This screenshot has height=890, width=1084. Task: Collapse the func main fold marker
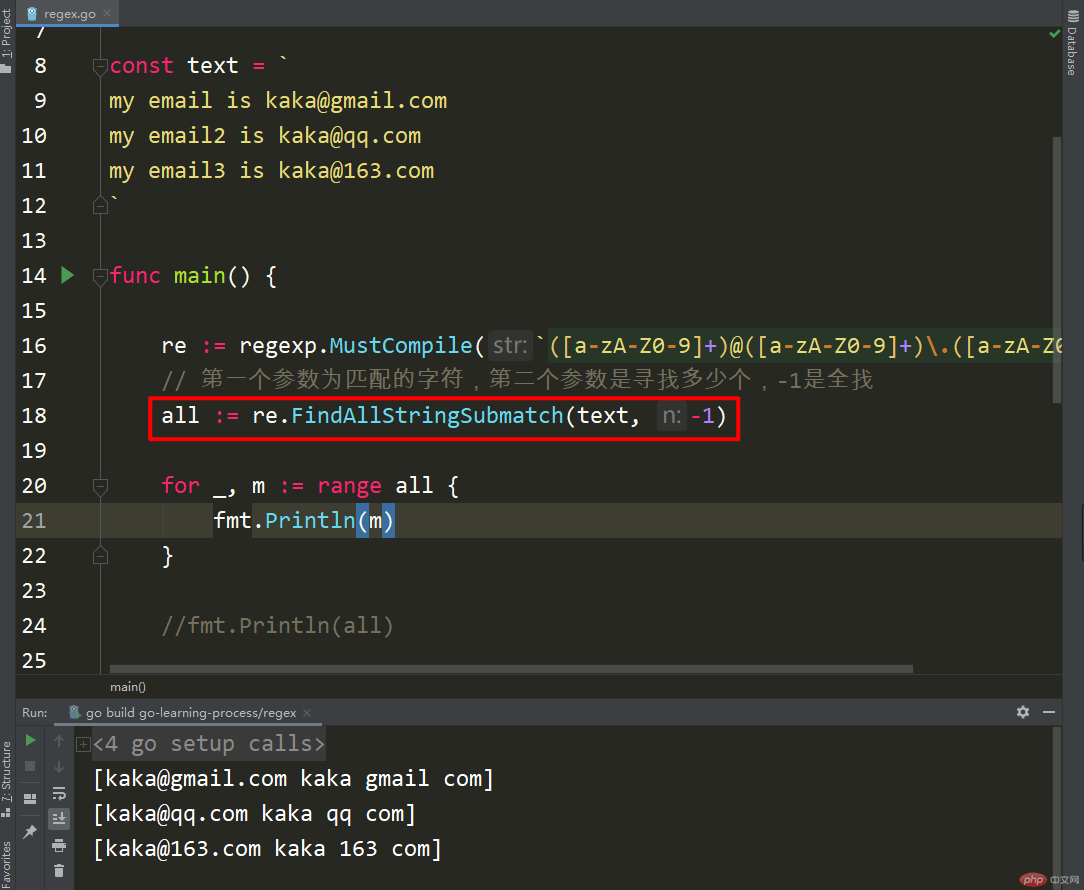(100, 276)
